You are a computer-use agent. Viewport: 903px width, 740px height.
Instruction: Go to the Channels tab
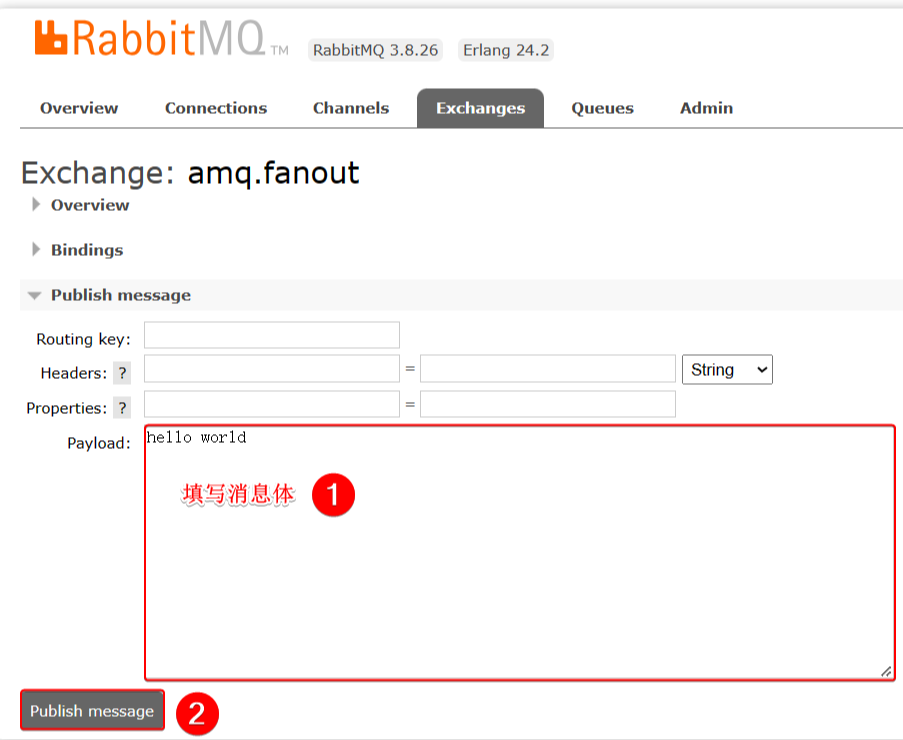click(351, 108)
